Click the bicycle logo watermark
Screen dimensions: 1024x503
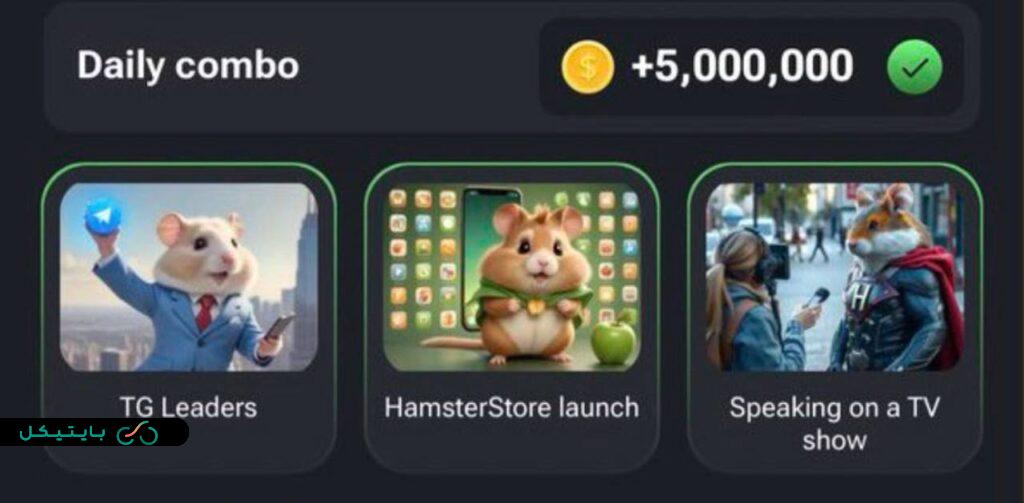coord(137,432)
